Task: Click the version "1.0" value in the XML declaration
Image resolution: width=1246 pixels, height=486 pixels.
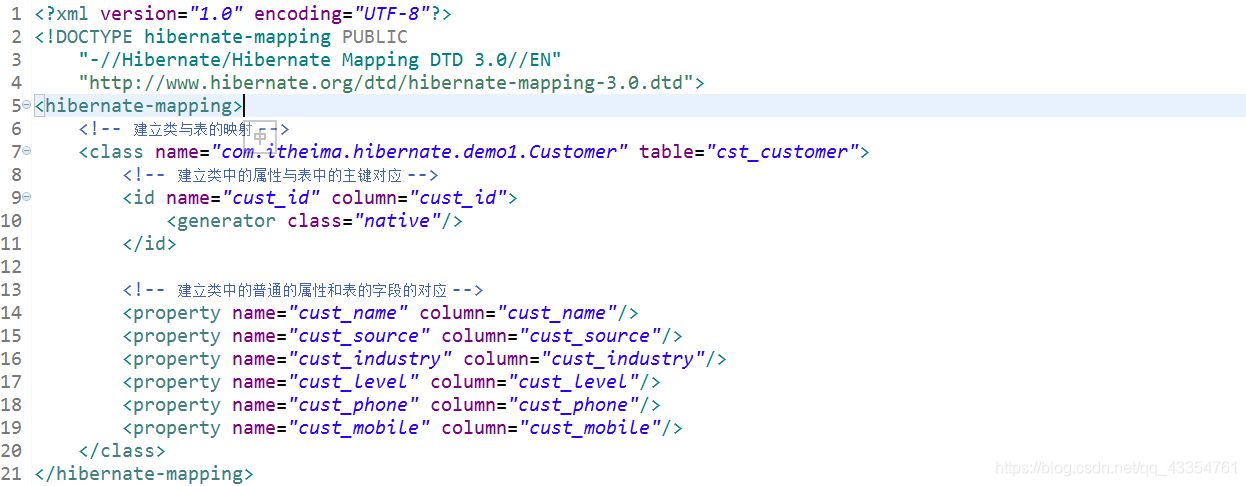Action: pyautogui.click(x=215, y=13)
